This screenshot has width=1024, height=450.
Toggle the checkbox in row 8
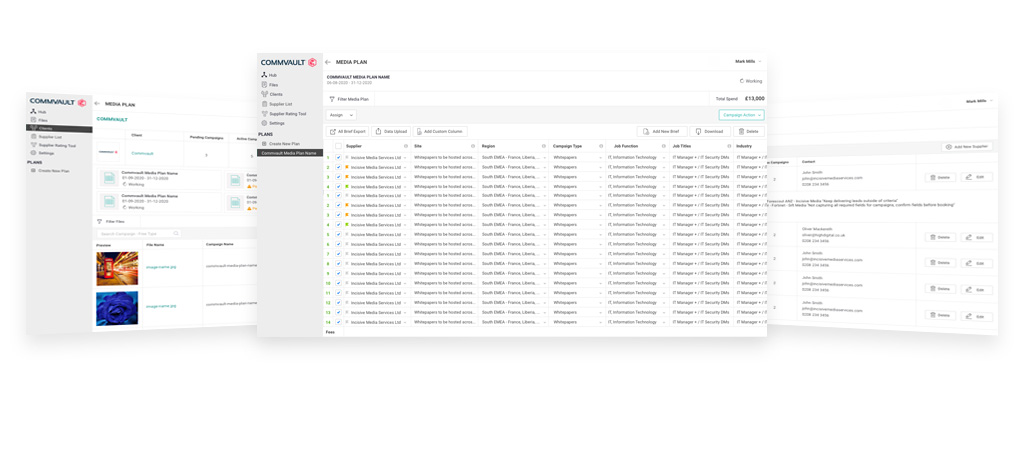pyautogui.click(x=338, y=263)
